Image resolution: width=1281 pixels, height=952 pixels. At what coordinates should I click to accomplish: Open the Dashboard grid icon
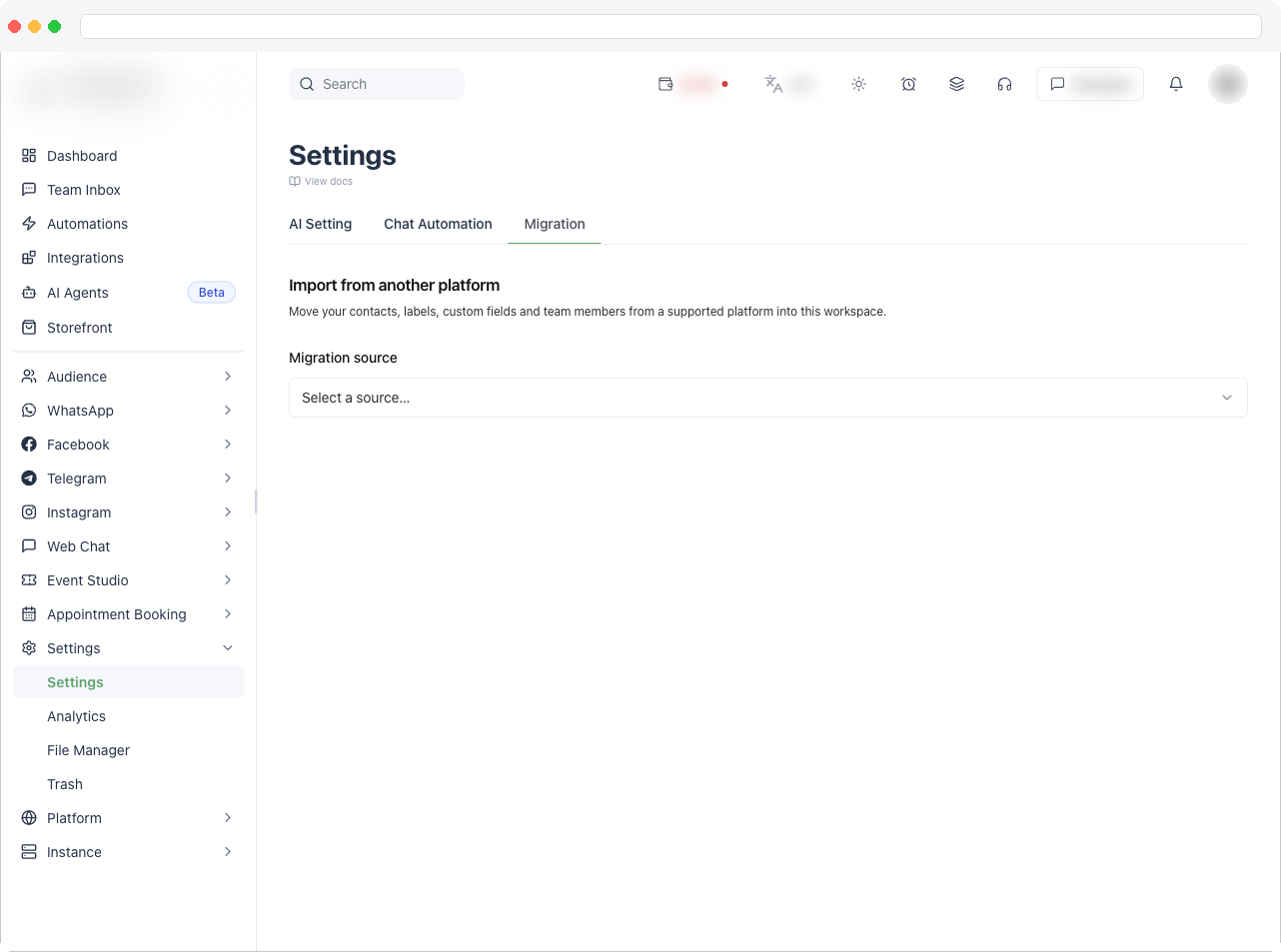coord(29,156)
